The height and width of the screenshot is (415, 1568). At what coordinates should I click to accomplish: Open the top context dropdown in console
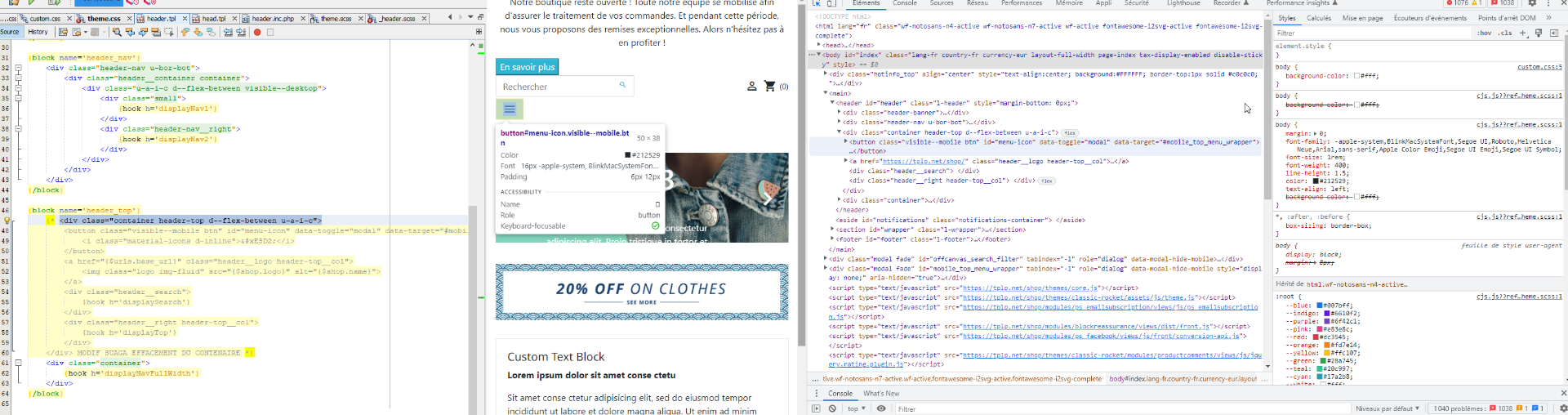pos(857,408)
